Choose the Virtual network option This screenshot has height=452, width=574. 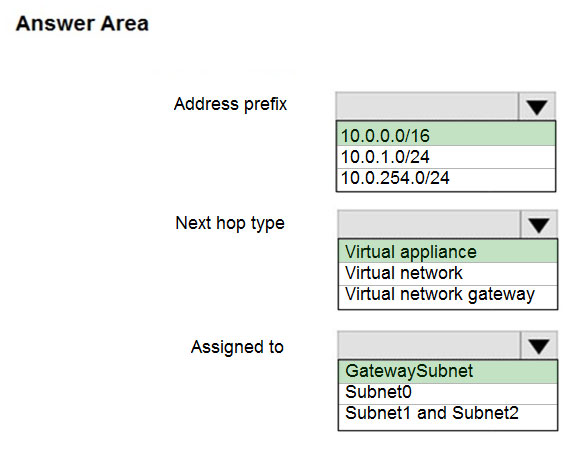[448, 273]
